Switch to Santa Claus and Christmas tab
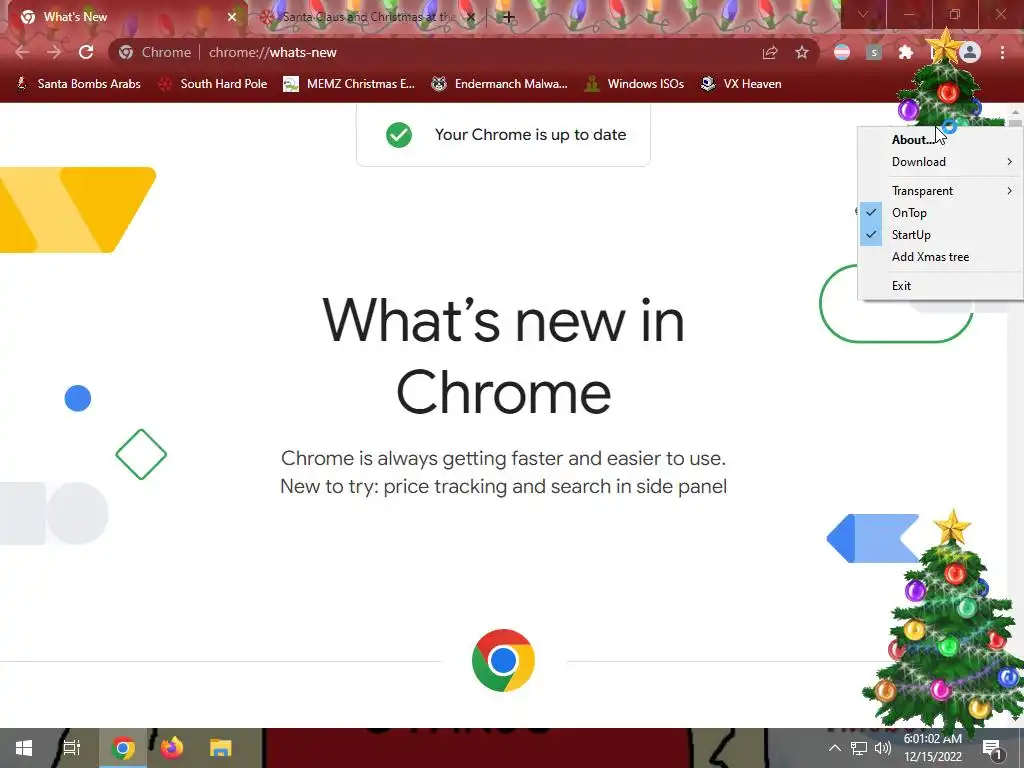This screenshot has width=1024, height=768. pyautogui.click(x=369, y=17)
